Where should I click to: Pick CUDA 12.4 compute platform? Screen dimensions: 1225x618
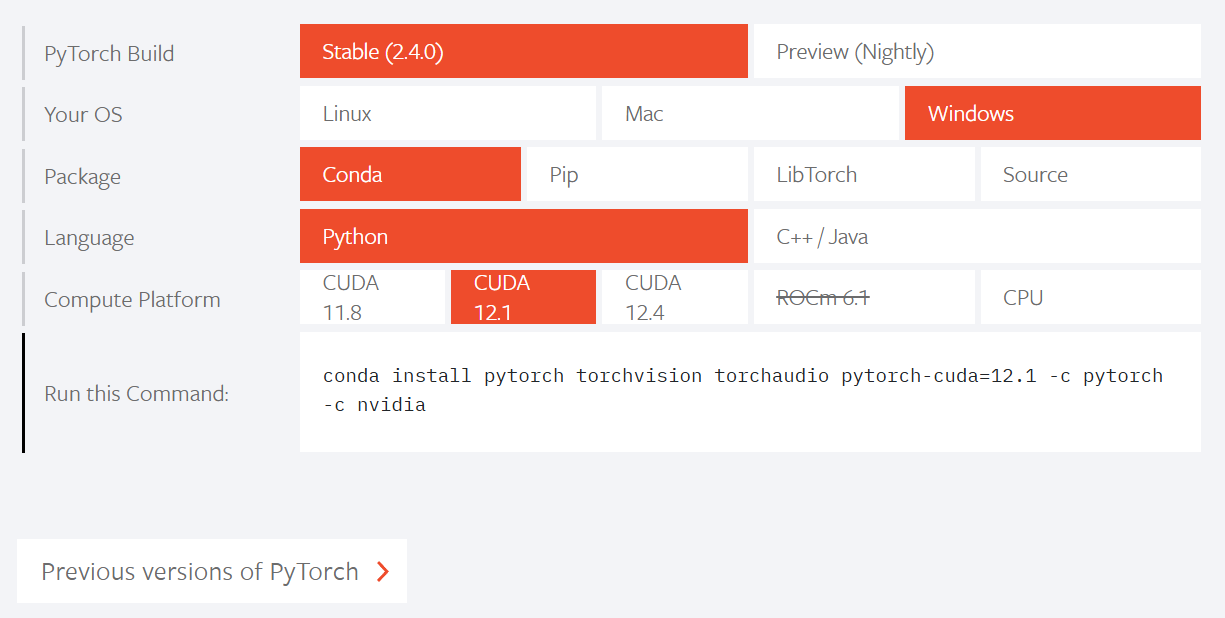[674, 297]
